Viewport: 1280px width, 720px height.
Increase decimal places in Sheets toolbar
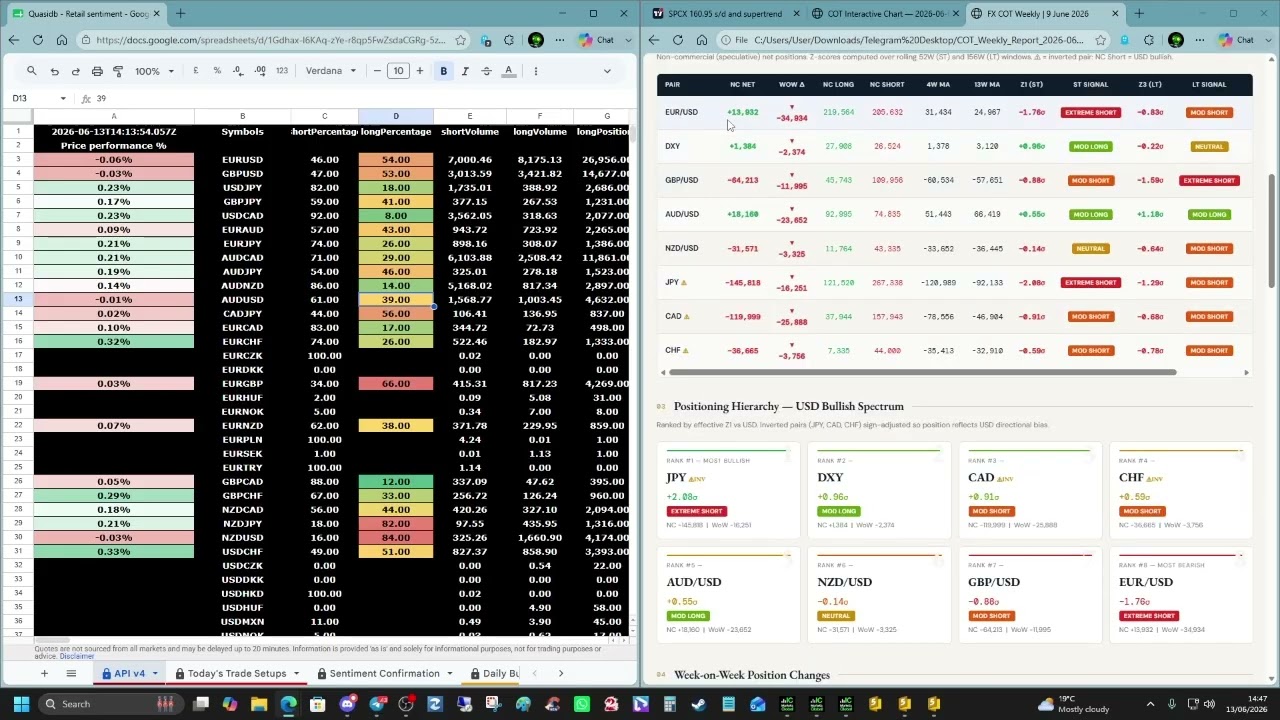pyautogui.click(x=259, y=71)
